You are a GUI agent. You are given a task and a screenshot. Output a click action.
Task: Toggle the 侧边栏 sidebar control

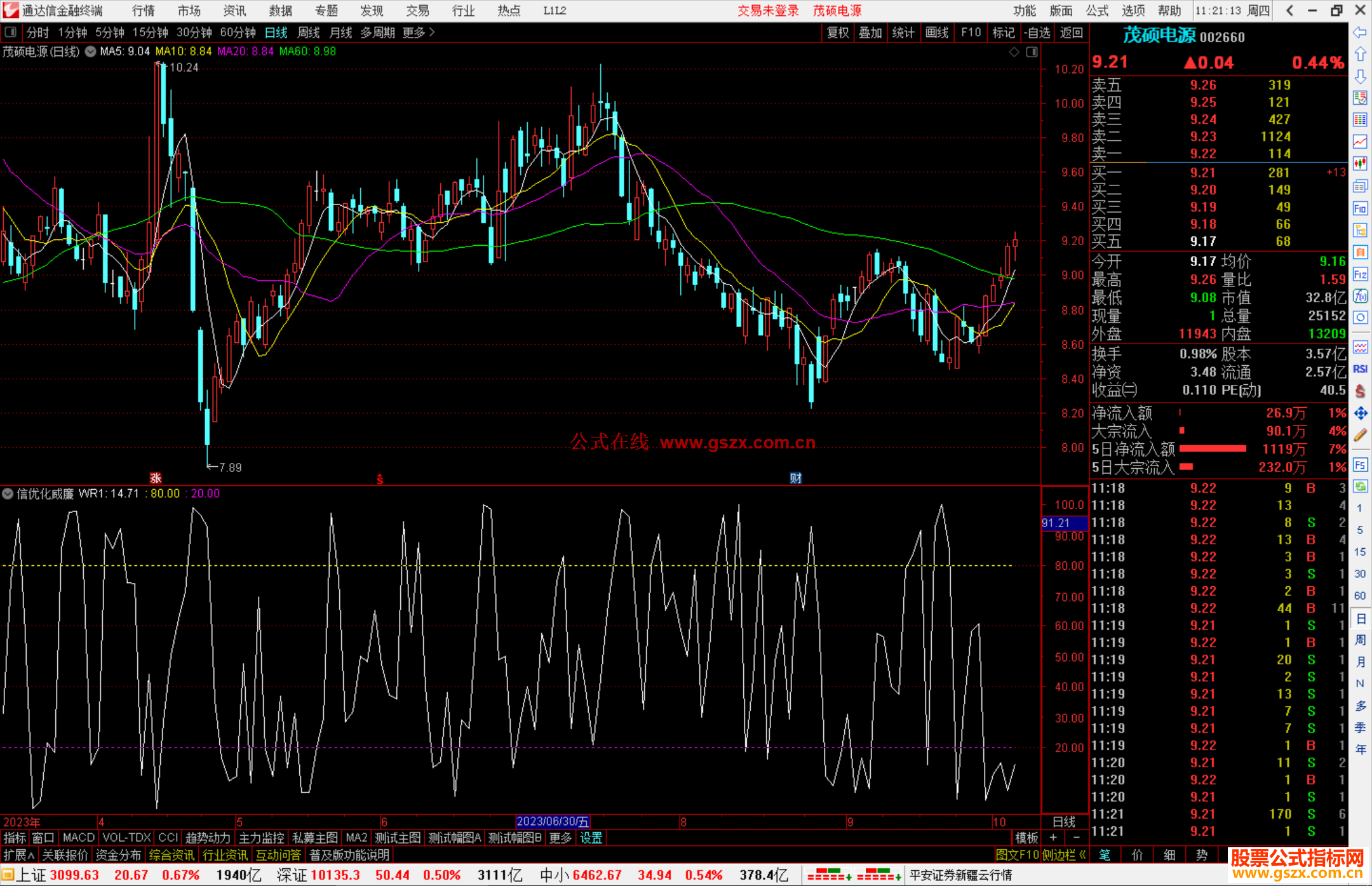1063,855
